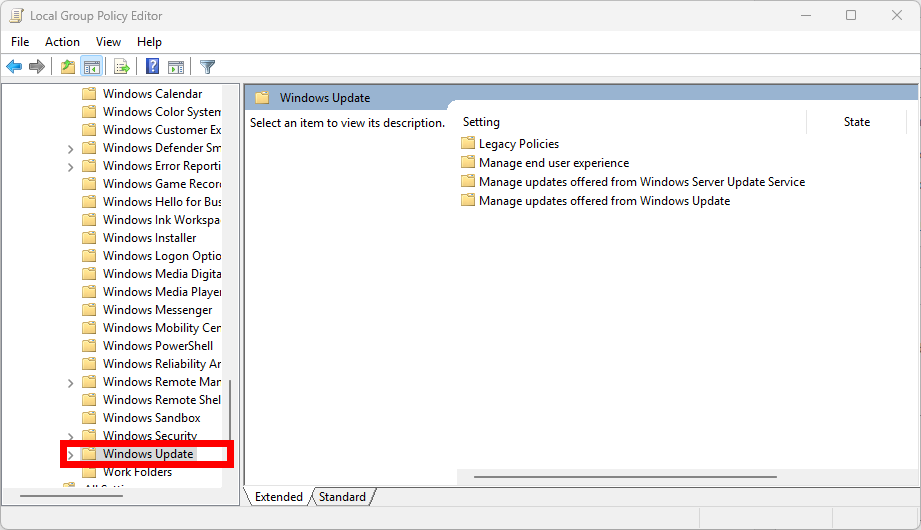Switch to the Standard tab

tap(342, 496)
